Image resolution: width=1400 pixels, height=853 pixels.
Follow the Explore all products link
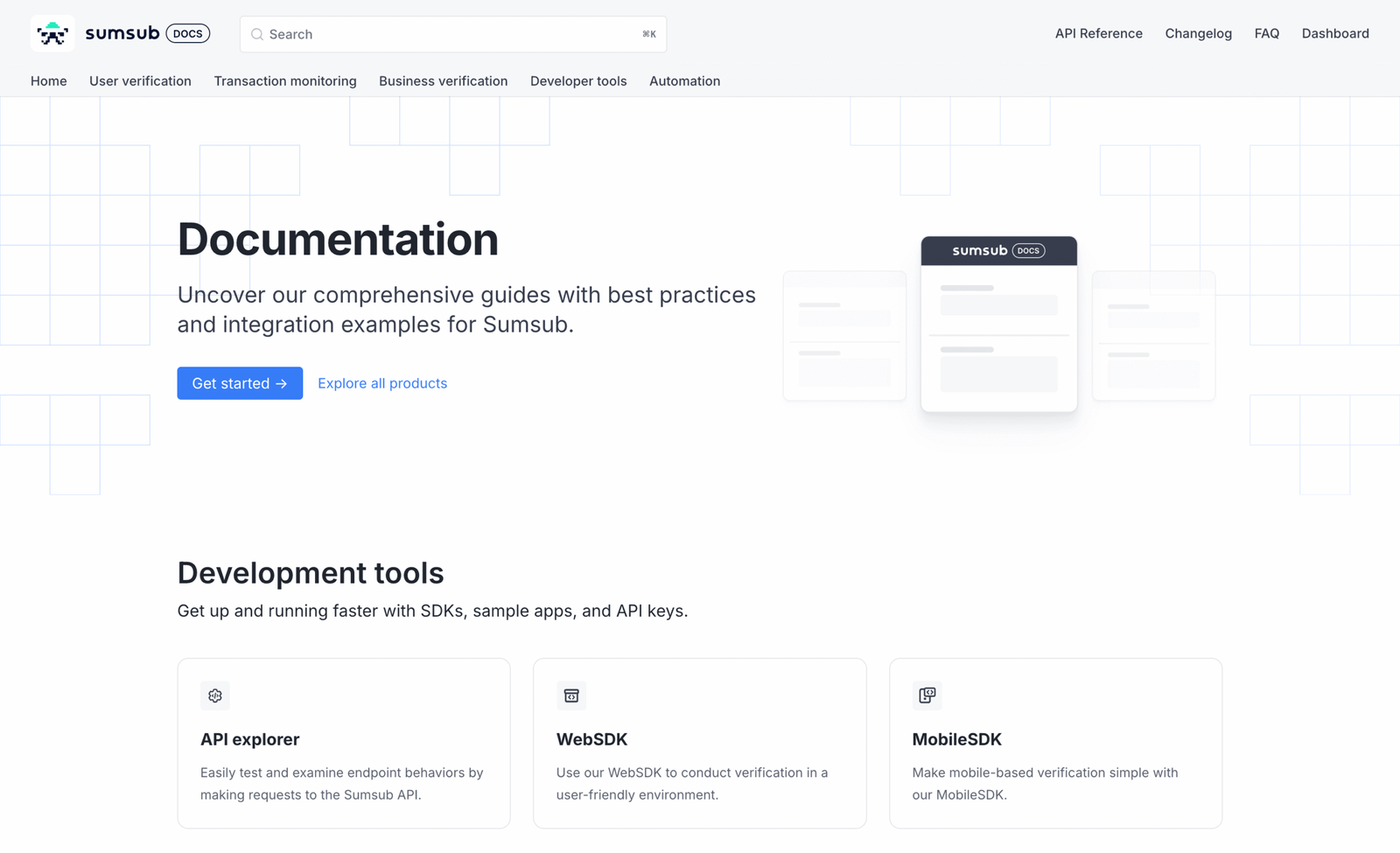382,383
